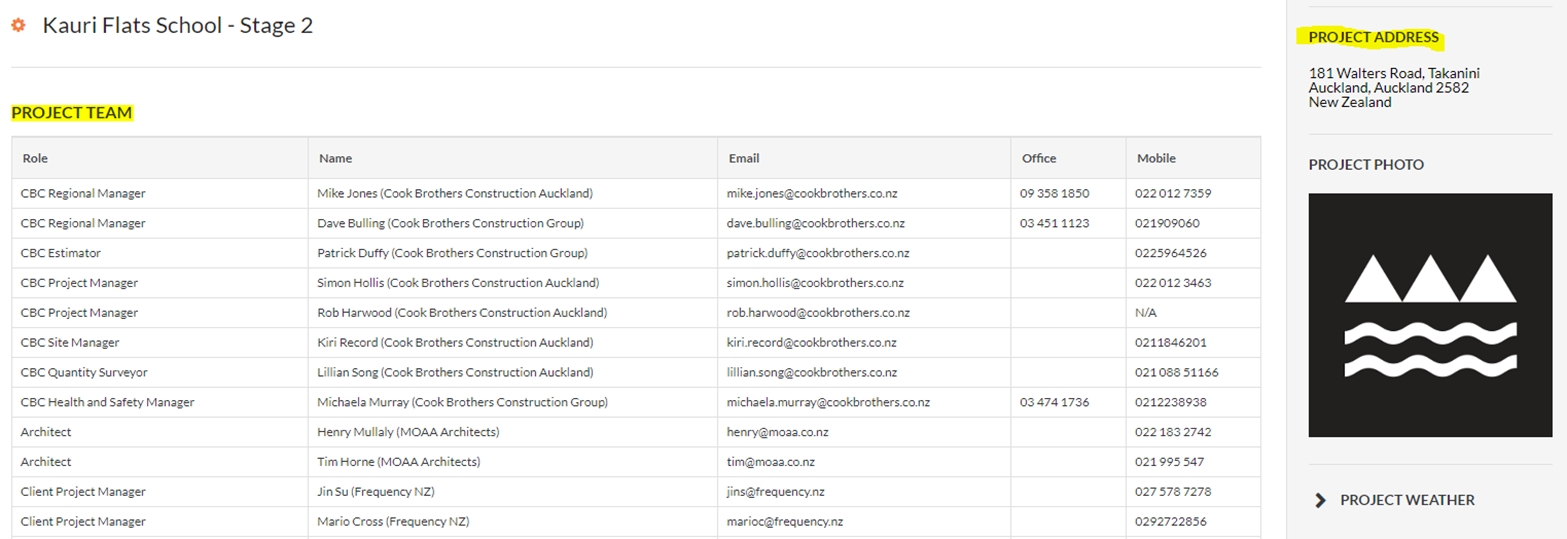The height and width of the screenshot is (539, 1567).
Task: Click CBC Health and Safety Manager role
Action: [108, 403]
